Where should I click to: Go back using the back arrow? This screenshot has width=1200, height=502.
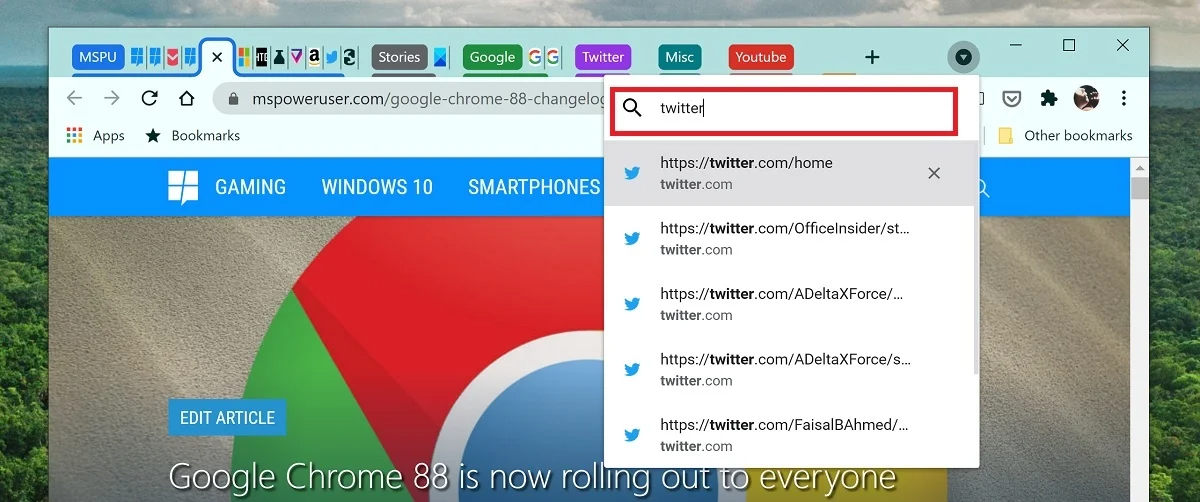[x=74, y=98]
